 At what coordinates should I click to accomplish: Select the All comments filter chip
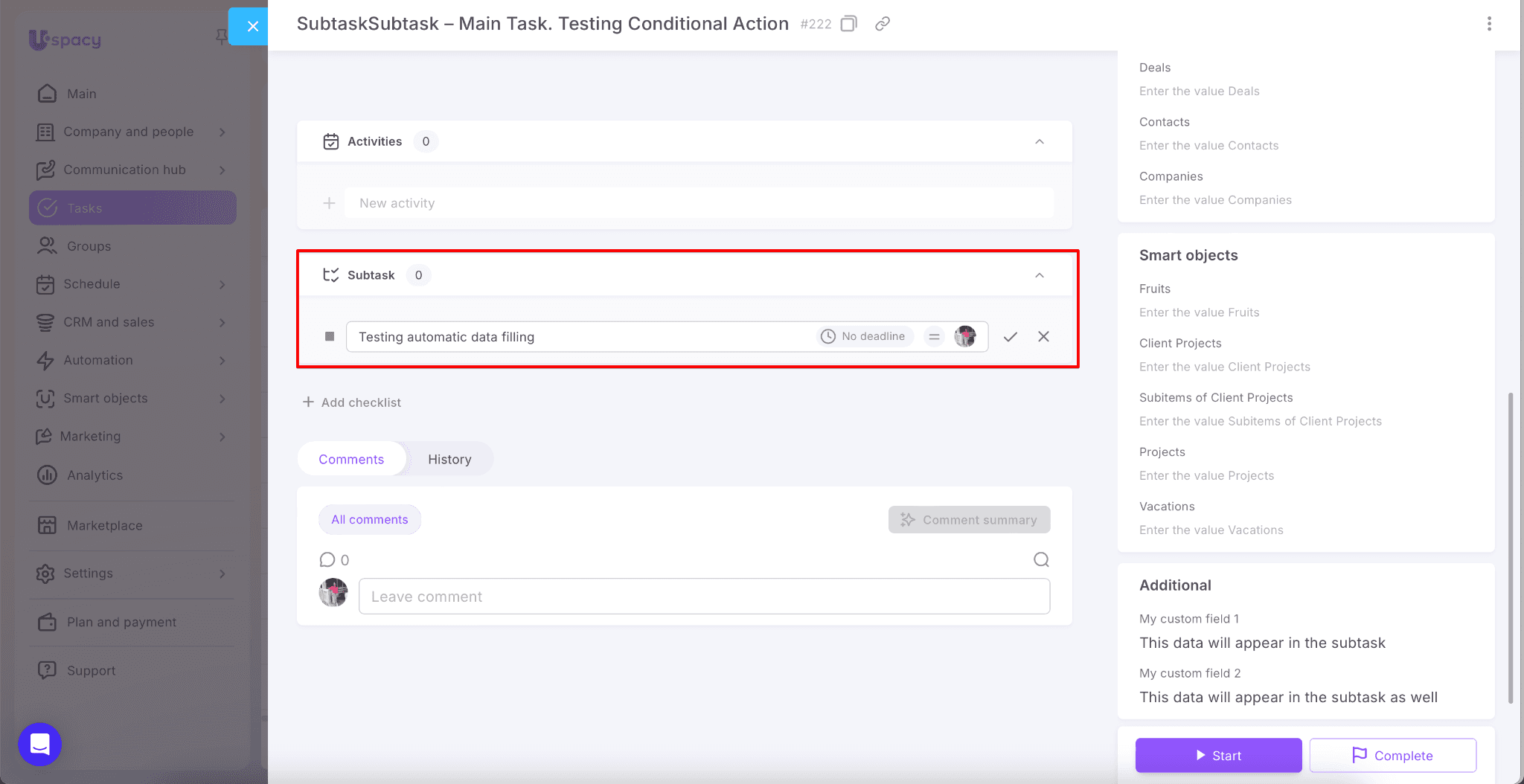pyautogui.click(x=369, y=519)
